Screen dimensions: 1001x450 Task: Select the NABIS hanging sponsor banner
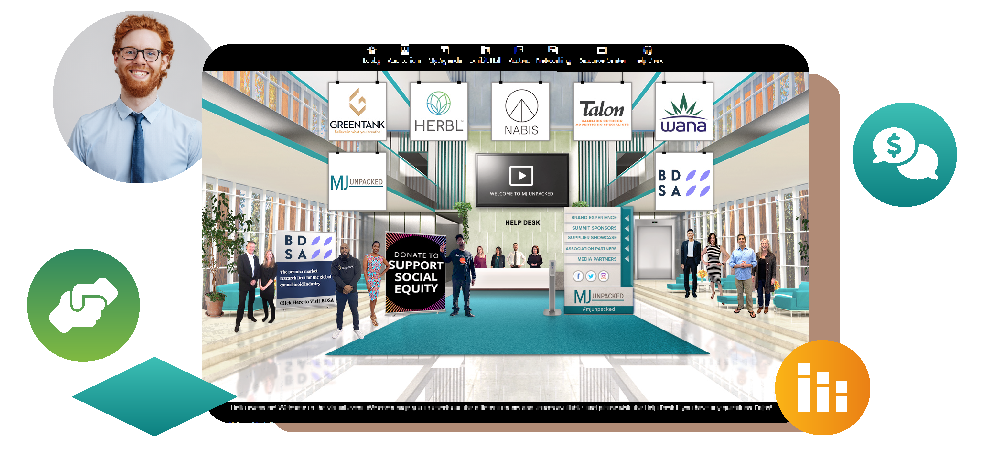point(522,112)
